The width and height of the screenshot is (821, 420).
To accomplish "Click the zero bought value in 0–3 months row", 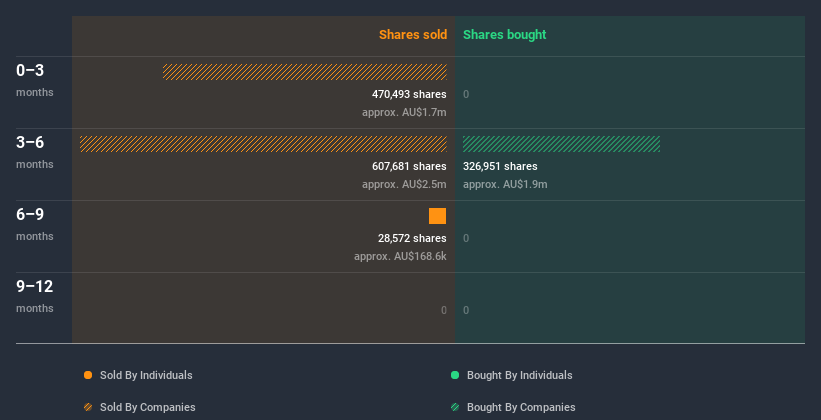I will [466, 94].
